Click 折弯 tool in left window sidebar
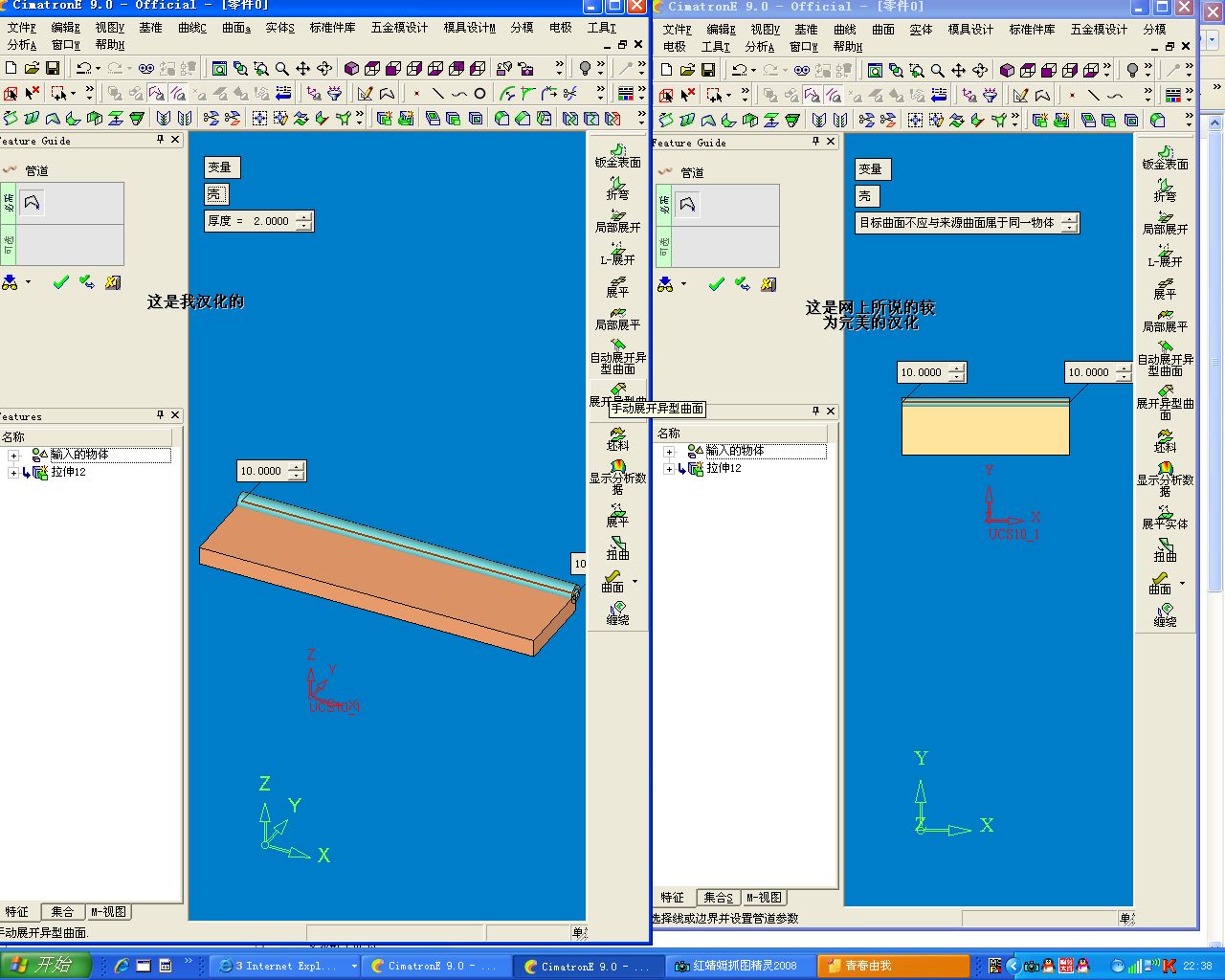This screenshot has height=980, width=1225. point(617,189)
